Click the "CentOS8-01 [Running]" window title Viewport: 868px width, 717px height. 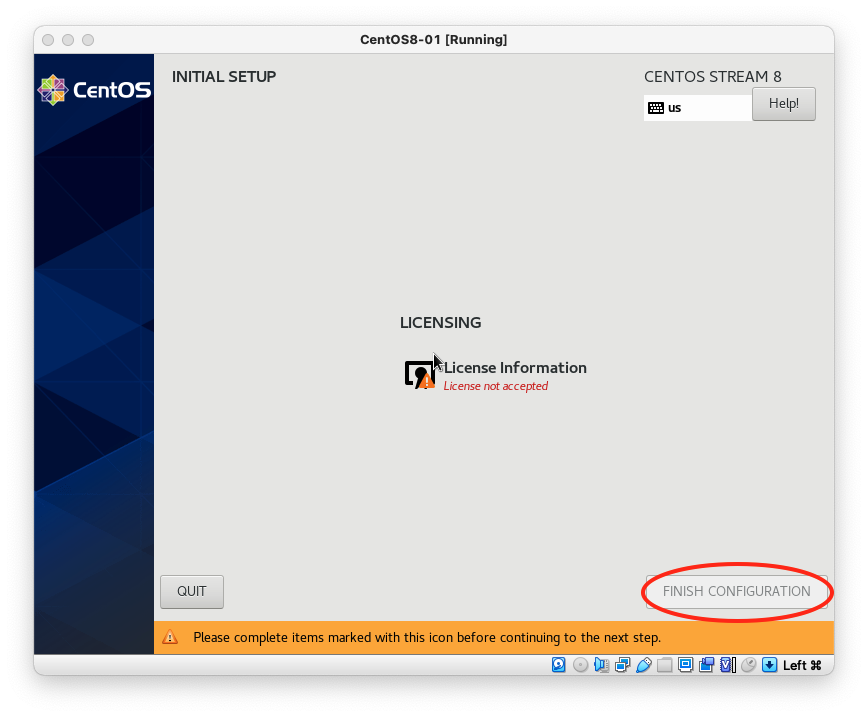click(433, 40)
